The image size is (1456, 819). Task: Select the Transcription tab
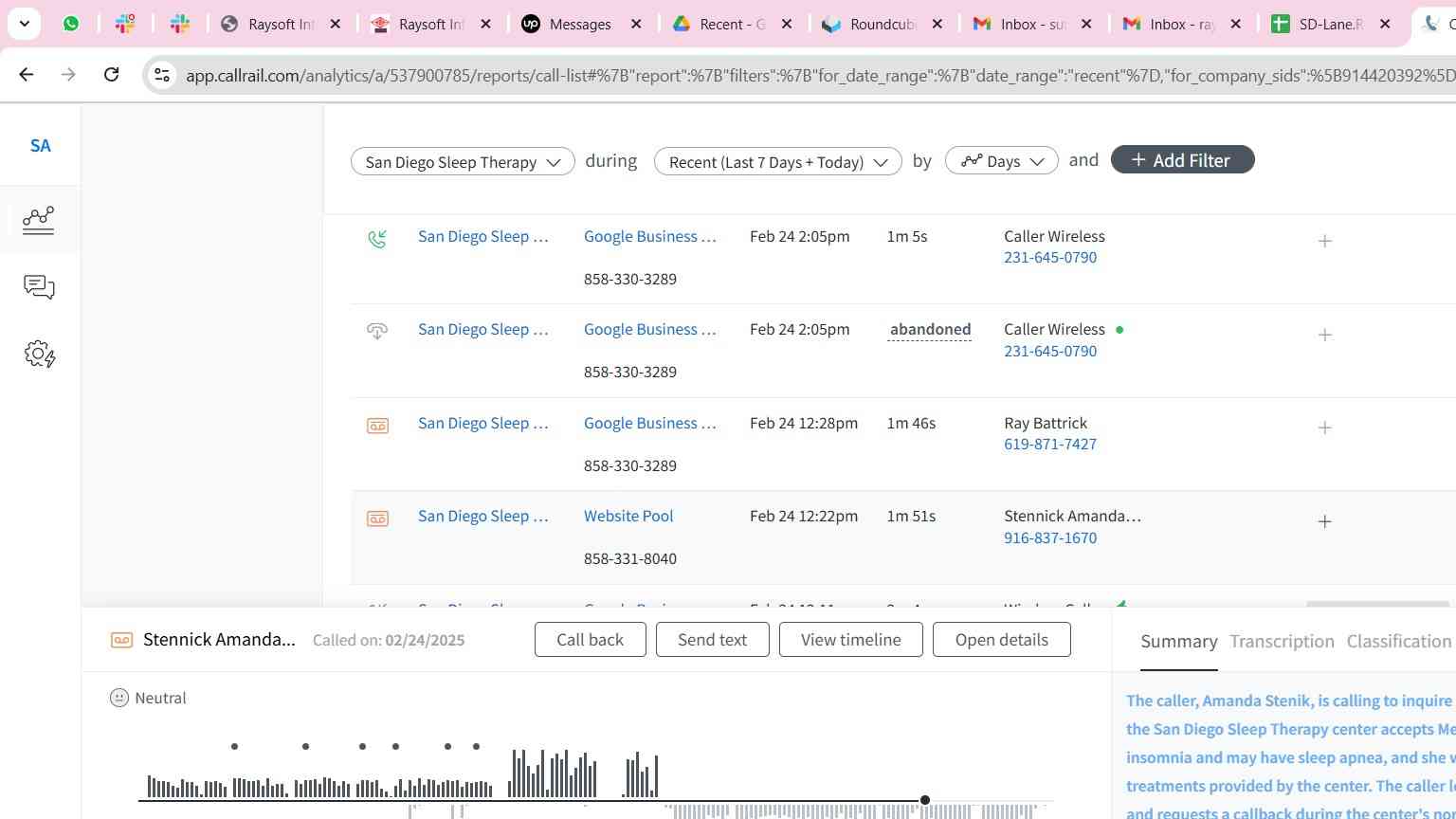tap(1282, 642)
